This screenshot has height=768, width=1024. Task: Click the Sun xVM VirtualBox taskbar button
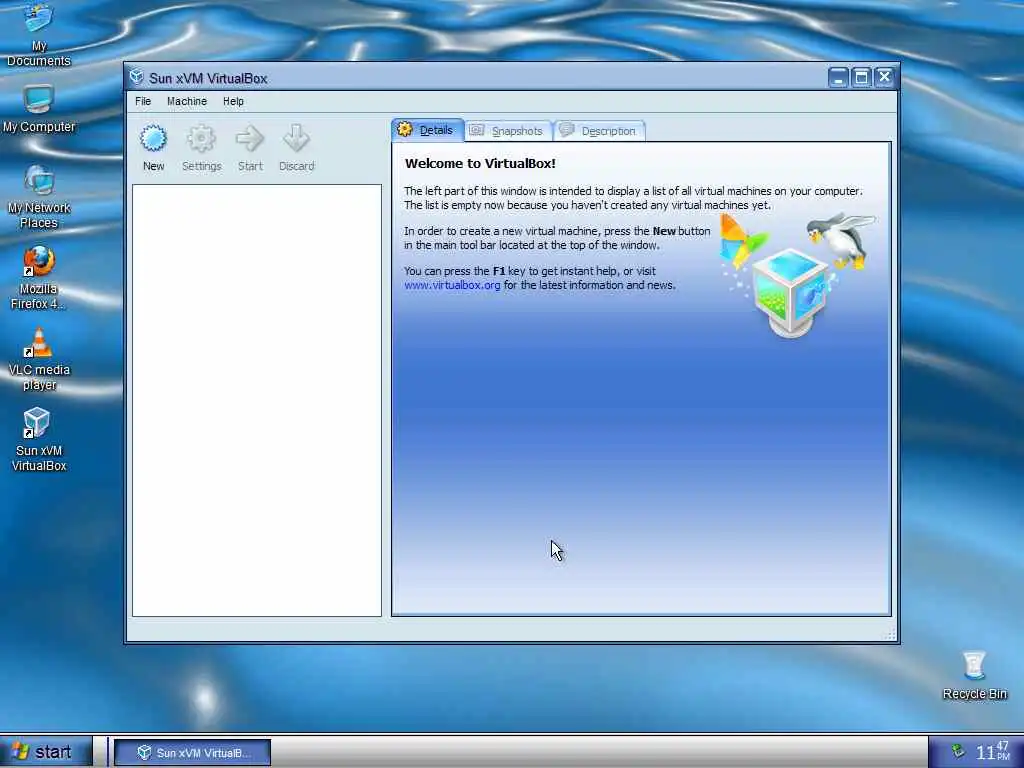193,752
